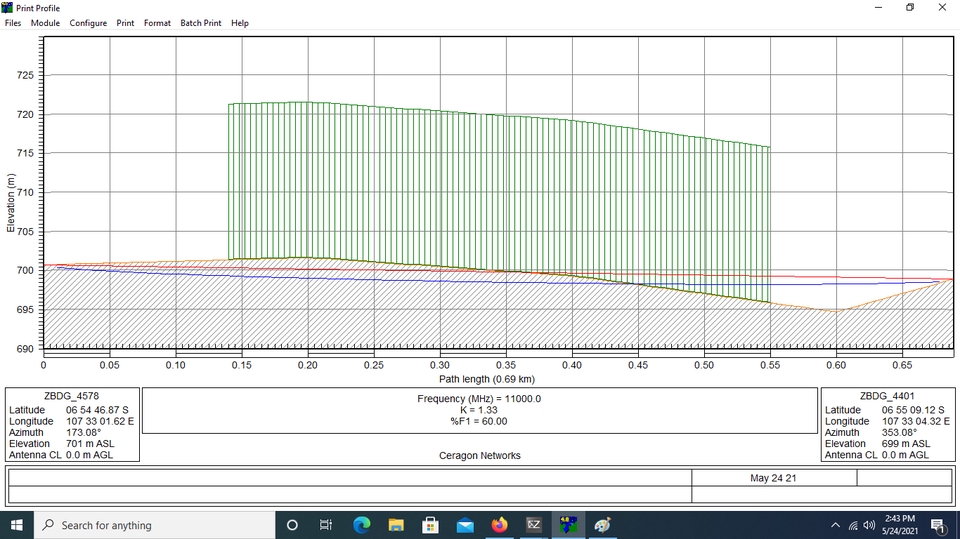Click the Elevation (m) axis label

coord(10,203)
